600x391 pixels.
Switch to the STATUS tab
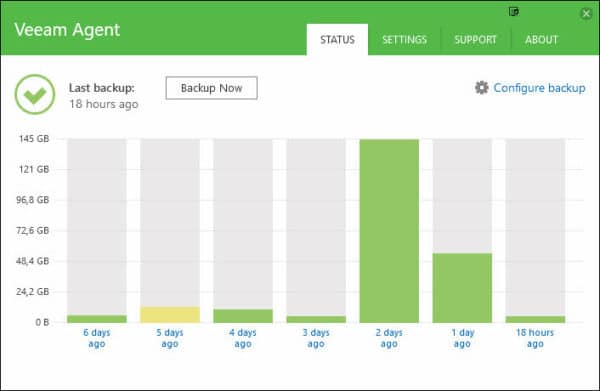pyautogui.click(x=337, y=39)
